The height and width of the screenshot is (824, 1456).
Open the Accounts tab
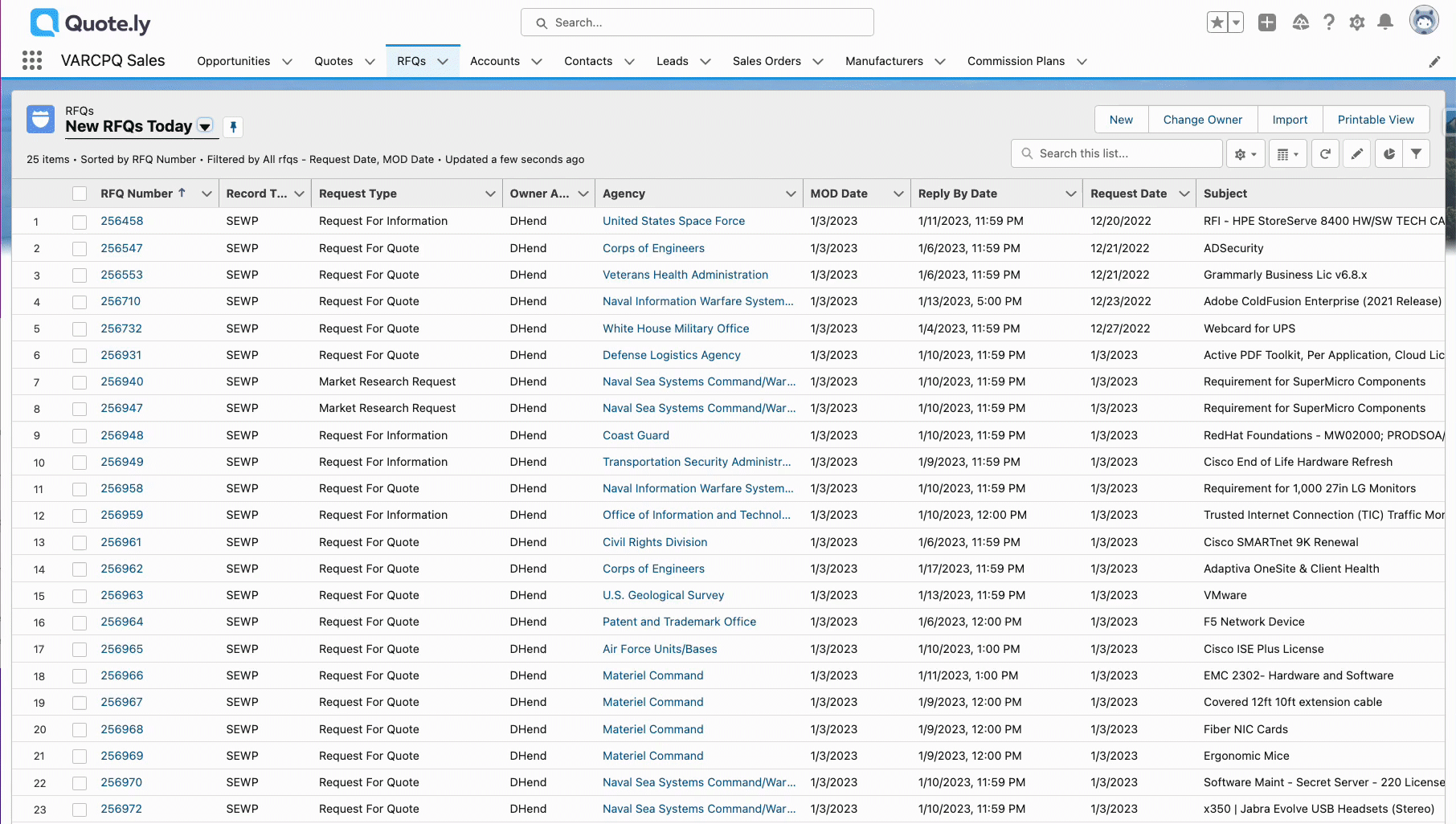(x=495, y=61)
